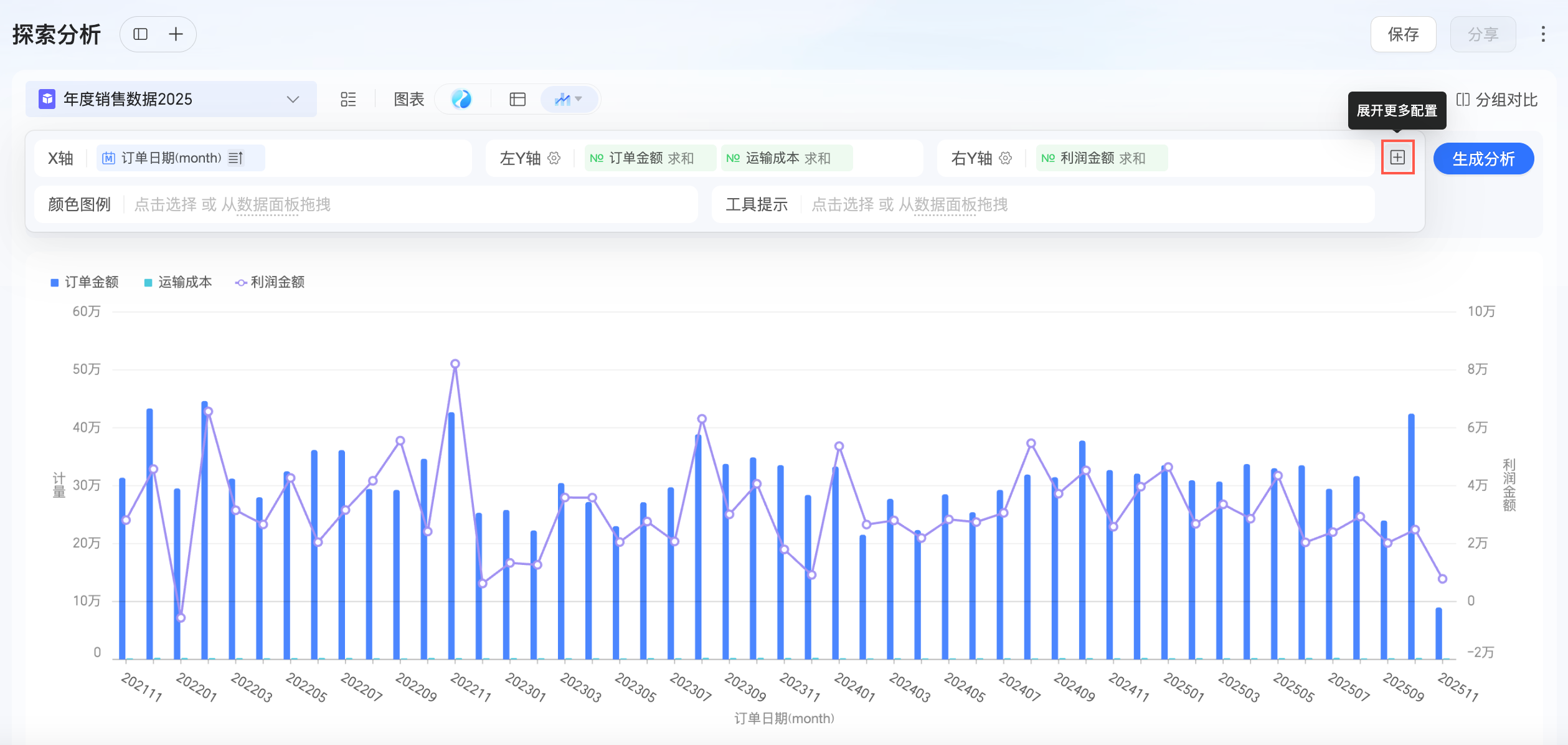
Task: Switch to table view icon
Action: click(517, 99)
